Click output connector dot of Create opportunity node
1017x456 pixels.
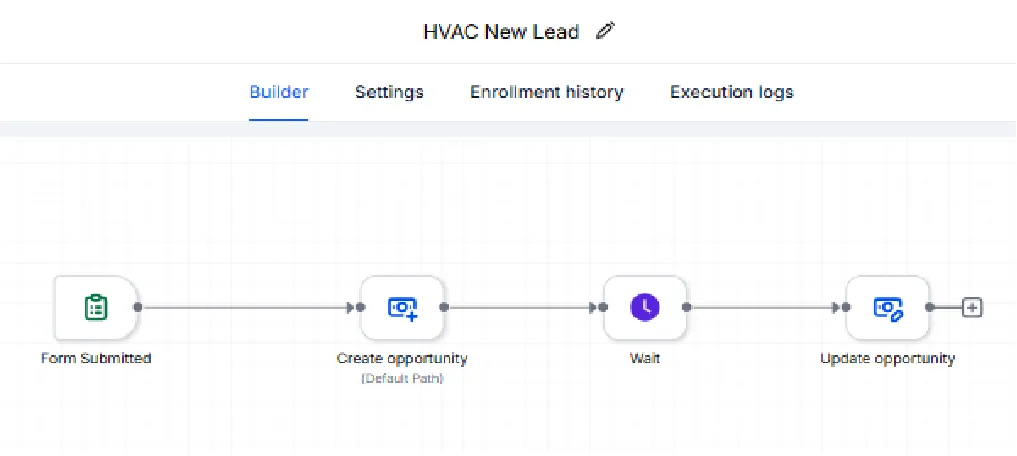coord(444,307)
